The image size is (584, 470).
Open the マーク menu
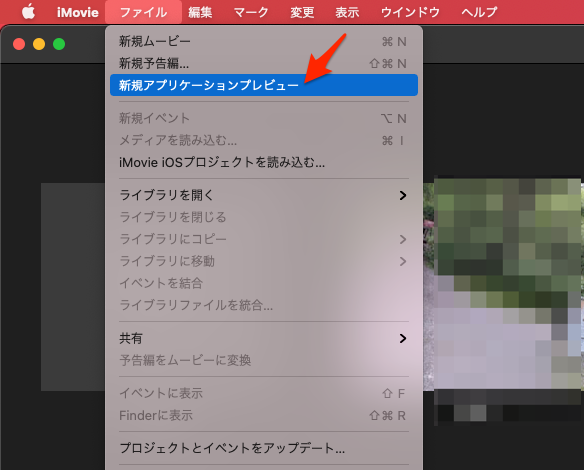[251, 12]
